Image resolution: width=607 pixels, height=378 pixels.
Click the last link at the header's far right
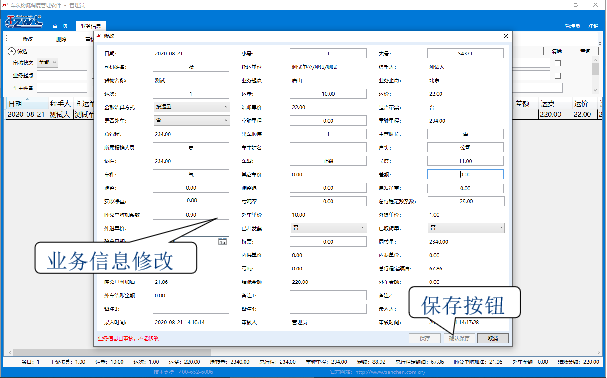tap(593, 26)
